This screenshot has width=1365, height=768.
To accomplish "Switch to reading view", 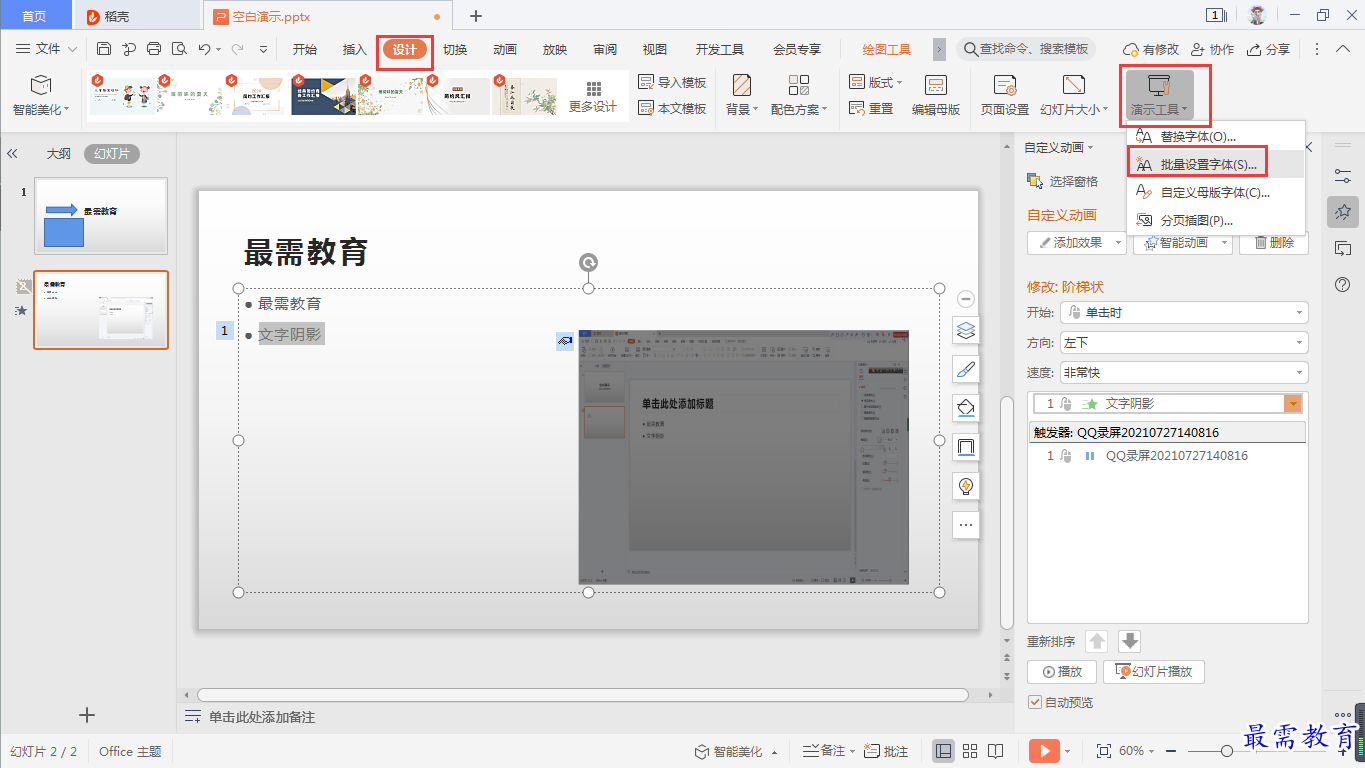I will pos(996,751).
